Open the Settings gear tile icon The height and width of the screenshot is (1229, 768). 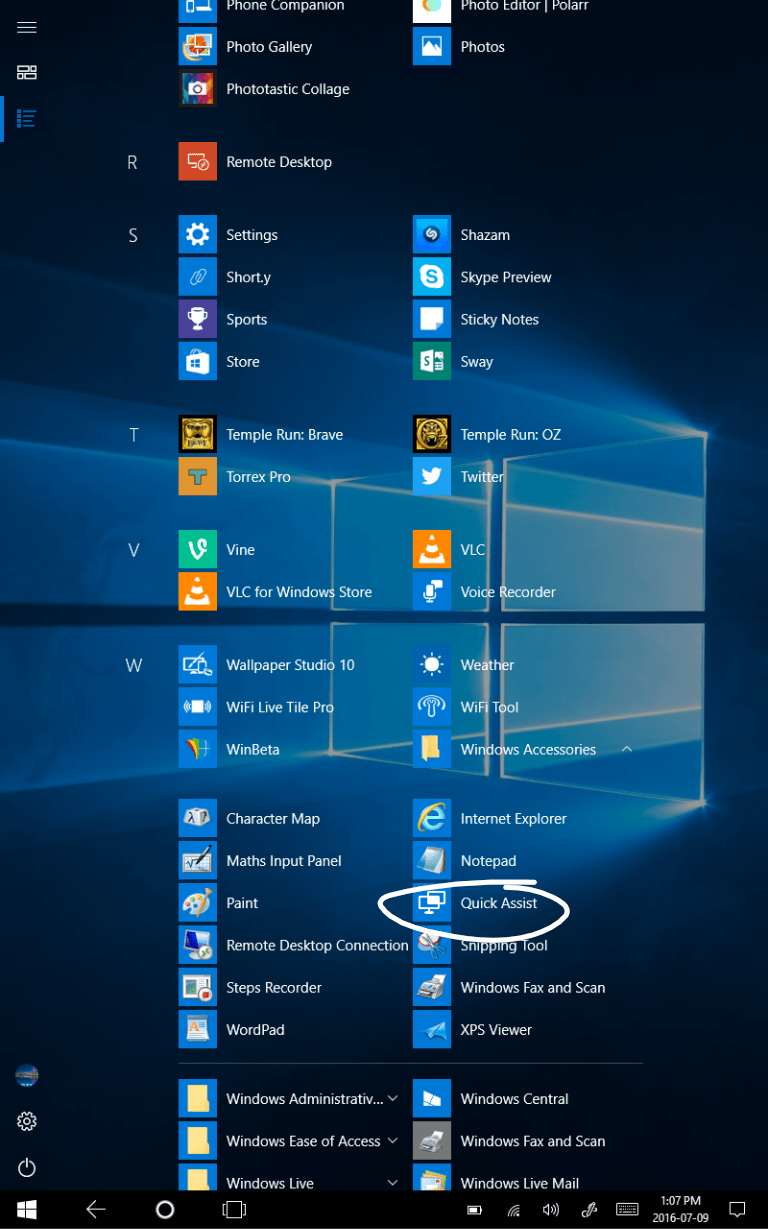click(x=198, y=235)
